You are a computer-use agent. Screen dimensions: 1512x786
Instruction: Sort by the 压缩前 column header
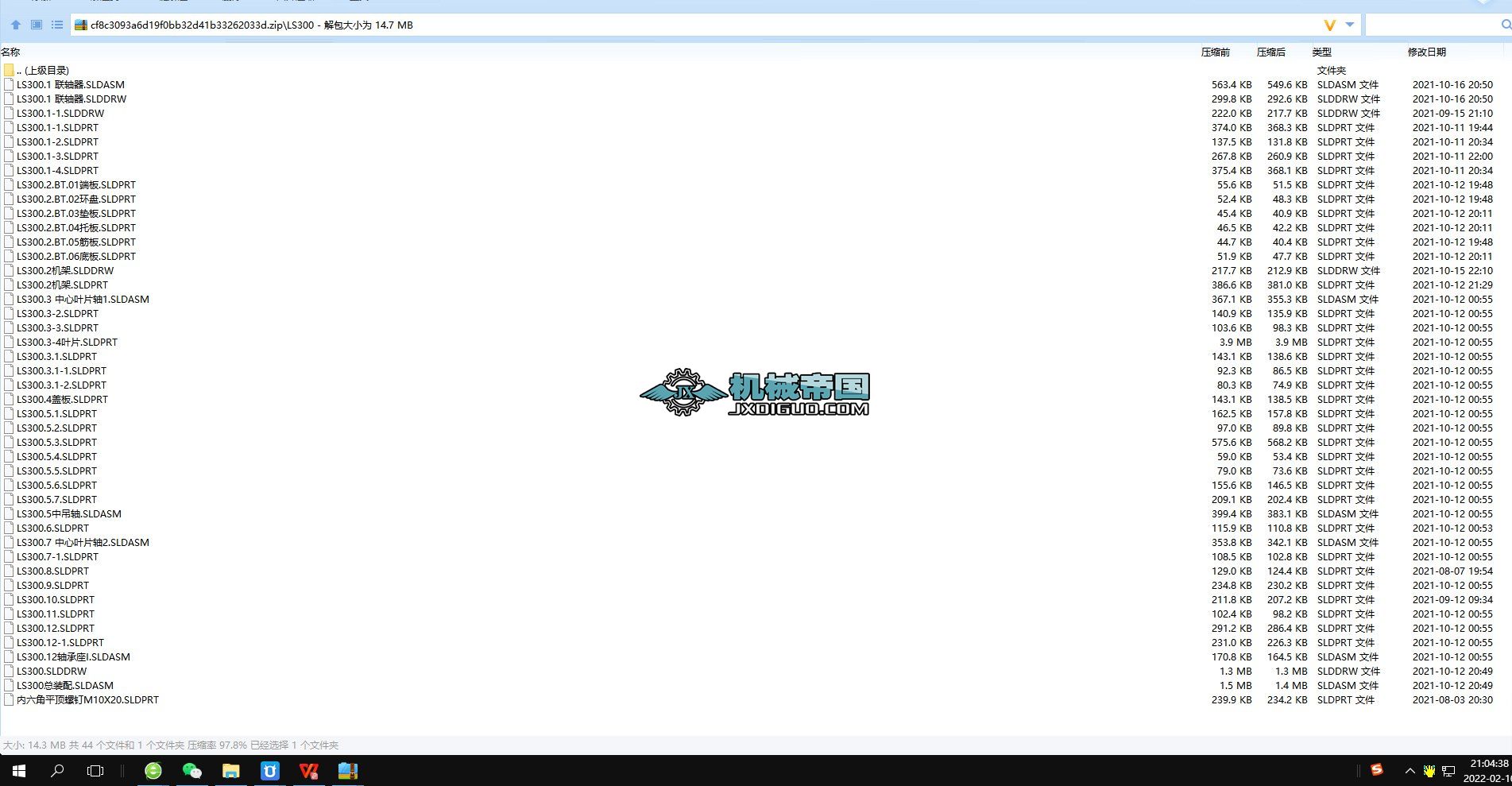[x=1215, y=52]
